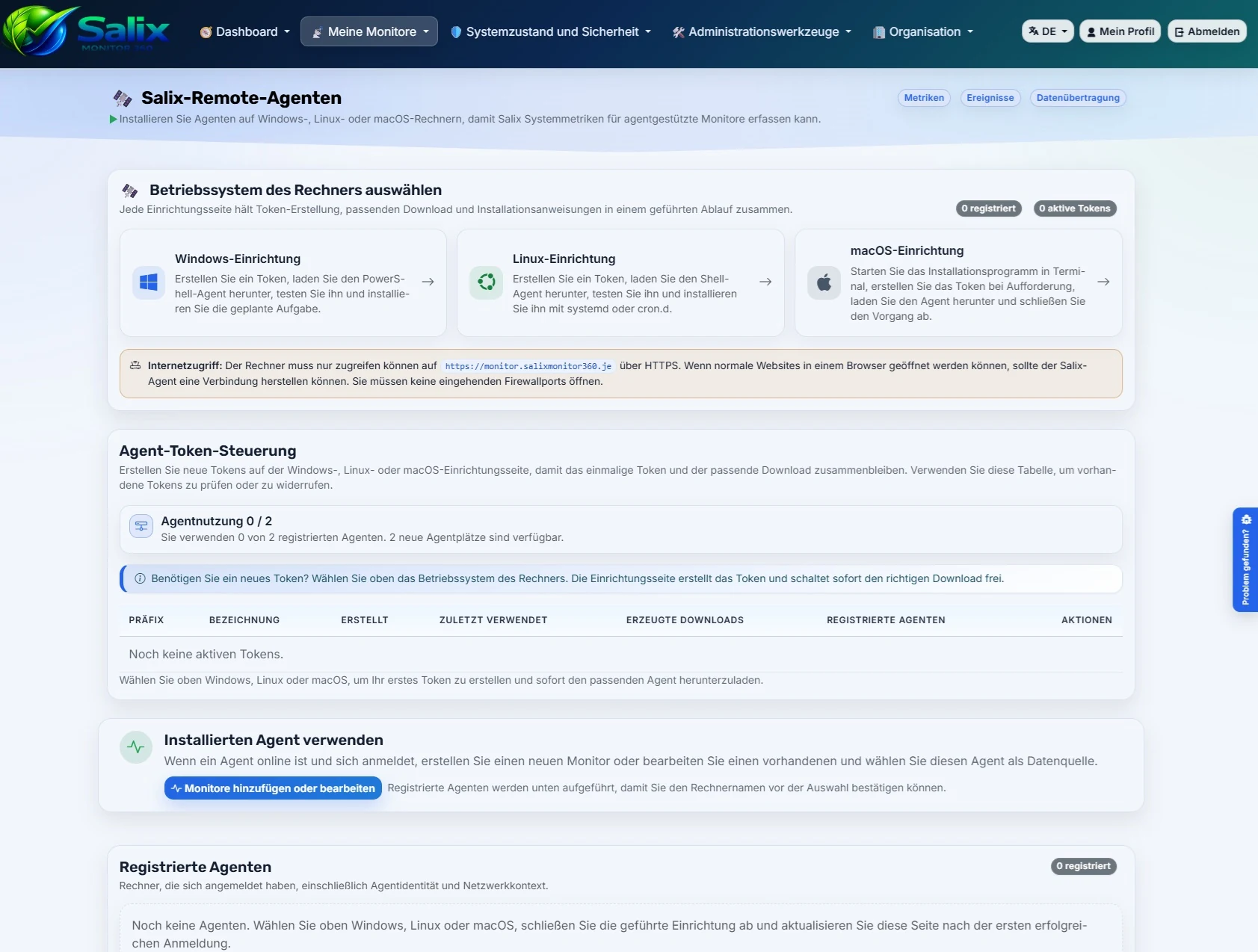Click the Internetzugriff network icon

coord(135,365)
